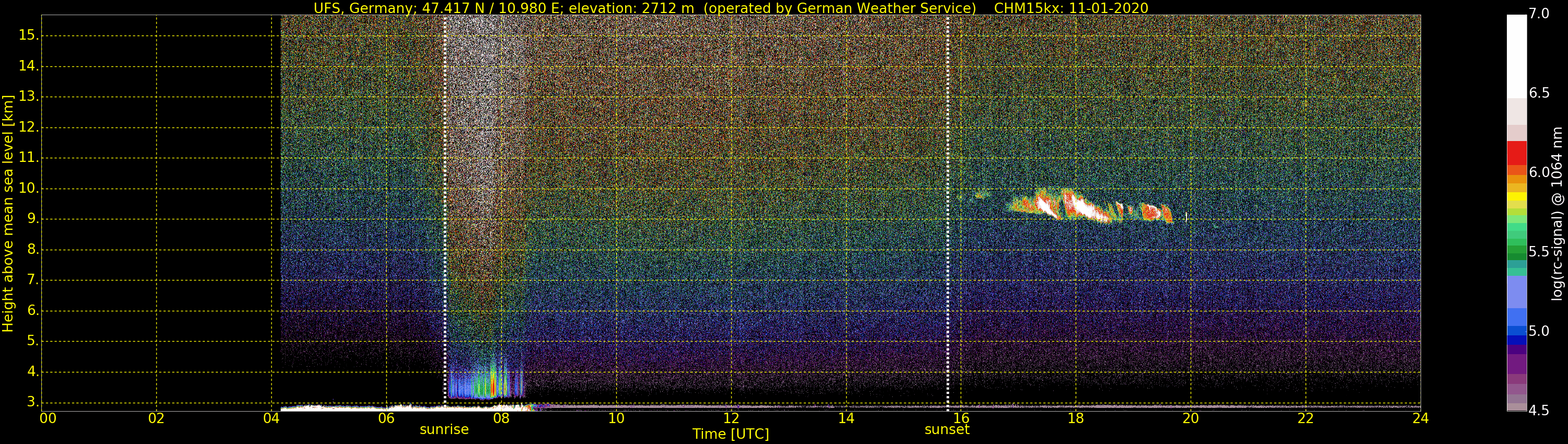Click the colorbar '7.0' value label
This screenshot has width=1568, height=444.
pyautogui.click(x=1539, y=14)
